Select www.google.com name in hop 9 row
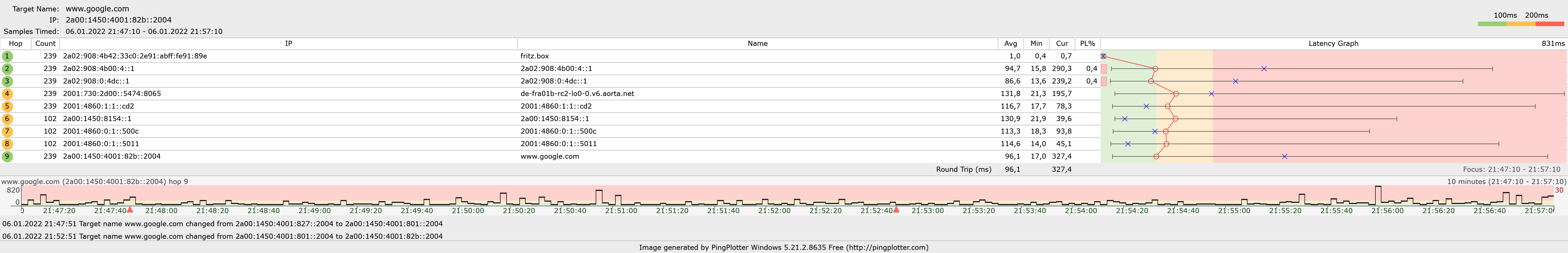Screen dimensions: 1568x253 (x=550, y=156)
